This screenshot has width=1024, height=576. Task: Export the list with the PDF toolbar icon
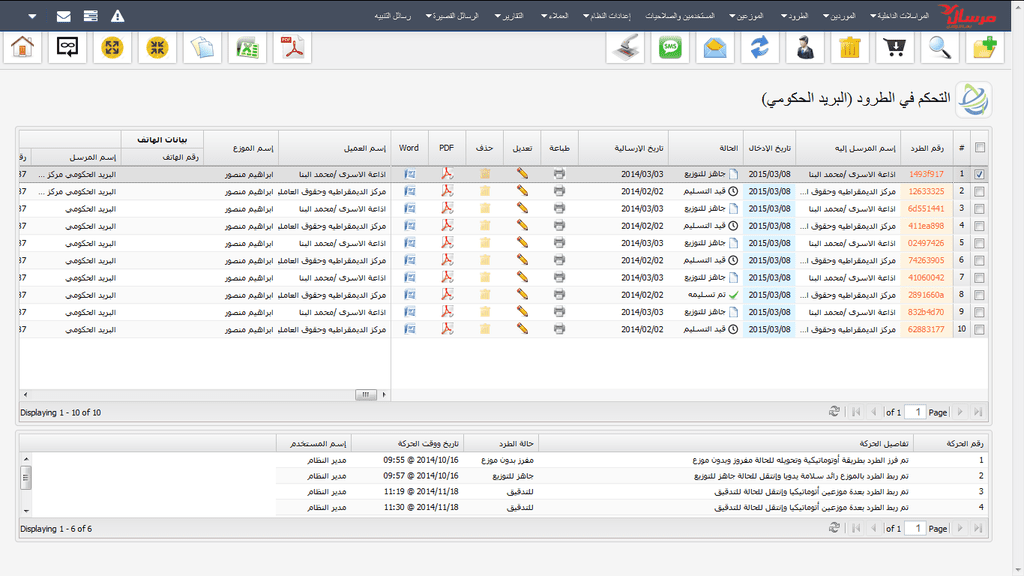pos(292,47)
